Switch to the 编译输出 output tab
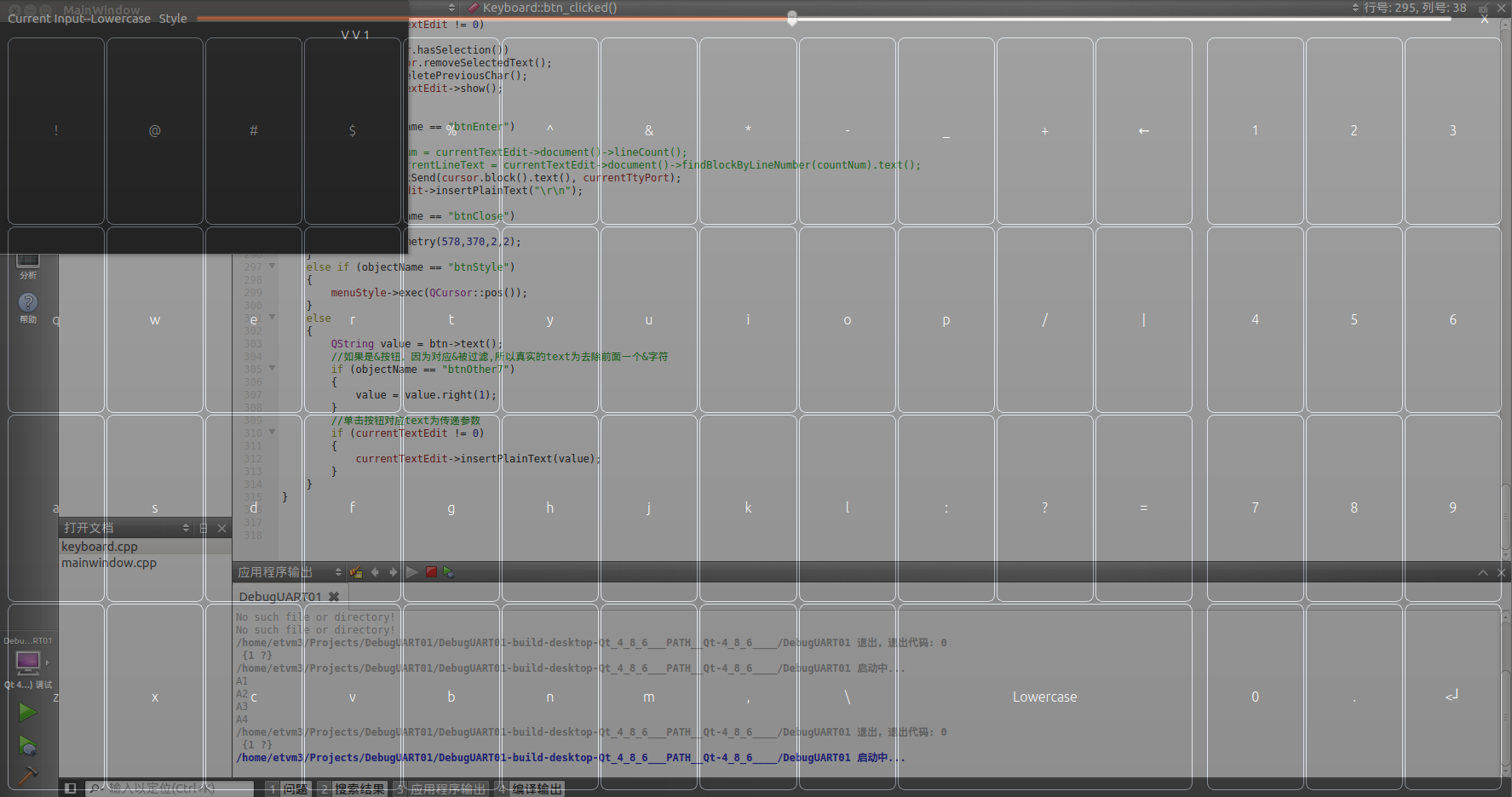This screenshot has height=797, width=1512. point(536,789)
